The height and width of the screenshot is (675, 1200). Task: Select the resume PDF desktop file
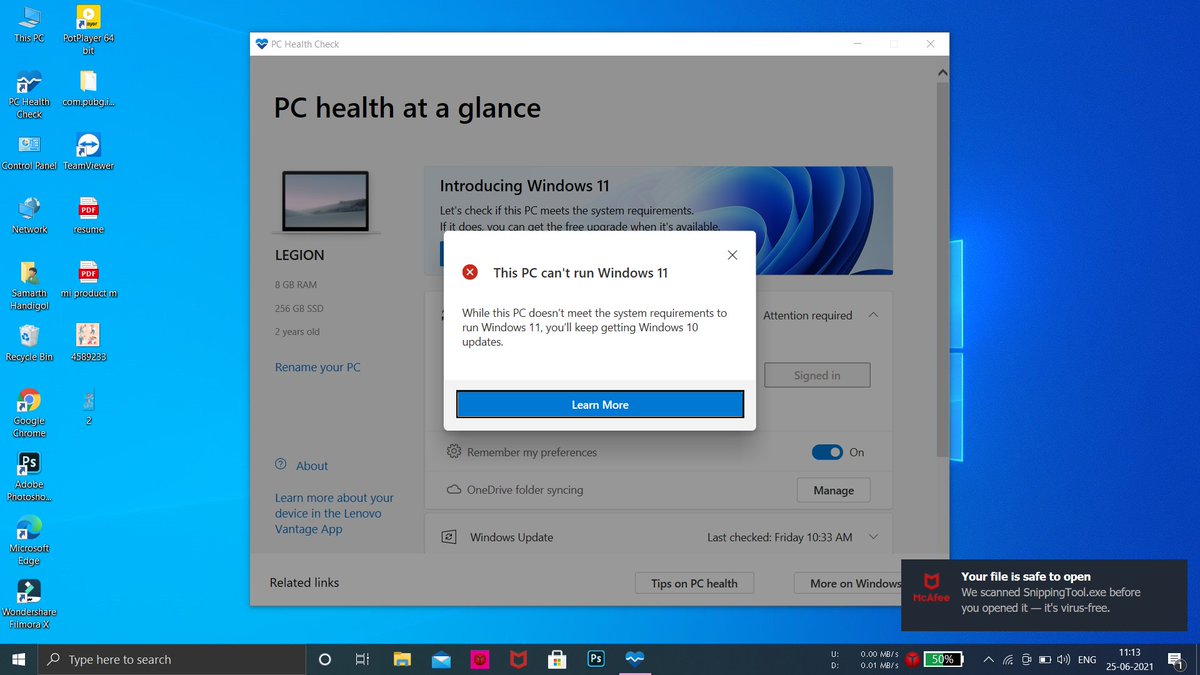[x=88, y=216]
